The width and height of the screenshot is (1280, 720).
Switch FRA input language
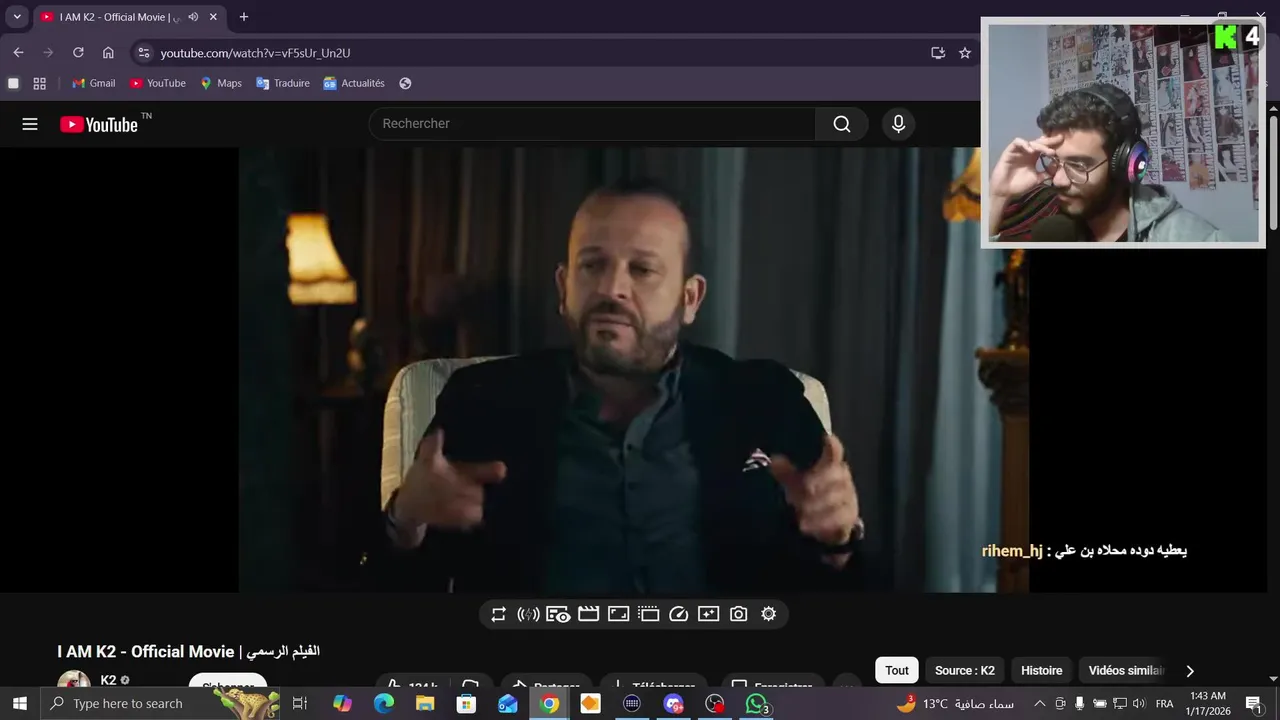pyautogui.click(x=1165, y=704)
